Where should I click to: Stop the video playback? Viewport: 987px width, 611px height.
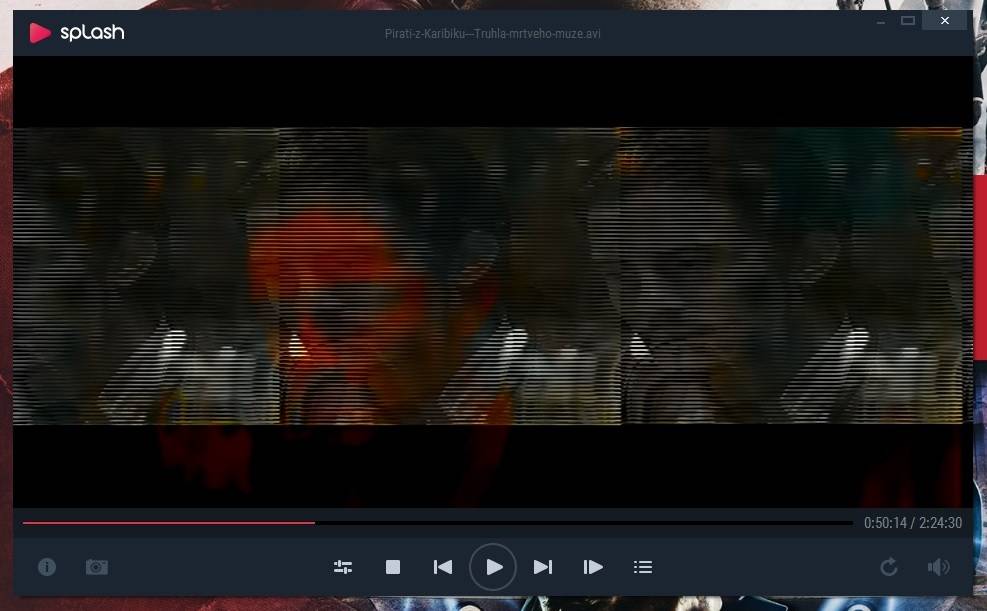pyautogui.click(x=393, y=567)
